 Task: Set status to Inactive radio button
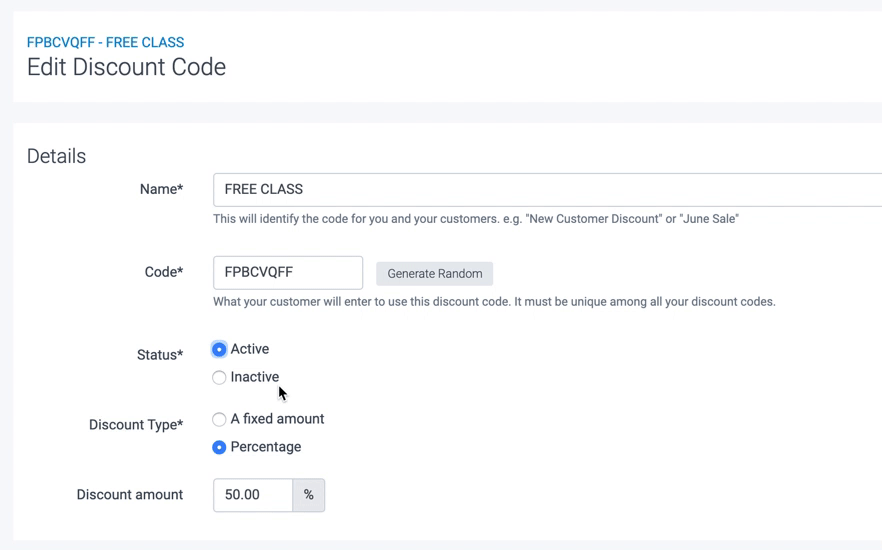[219, 377]
